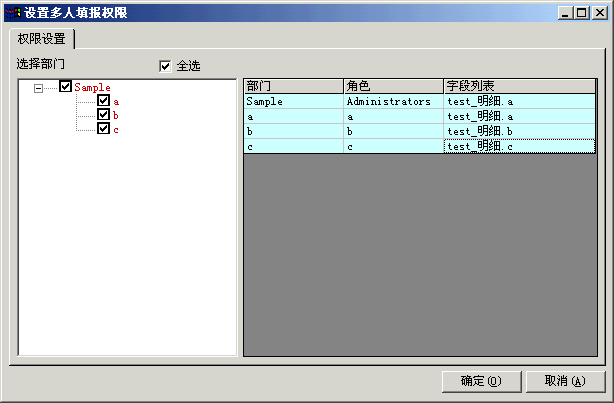
Task: Cancel with the 取消(A) button
Action: 565,381
